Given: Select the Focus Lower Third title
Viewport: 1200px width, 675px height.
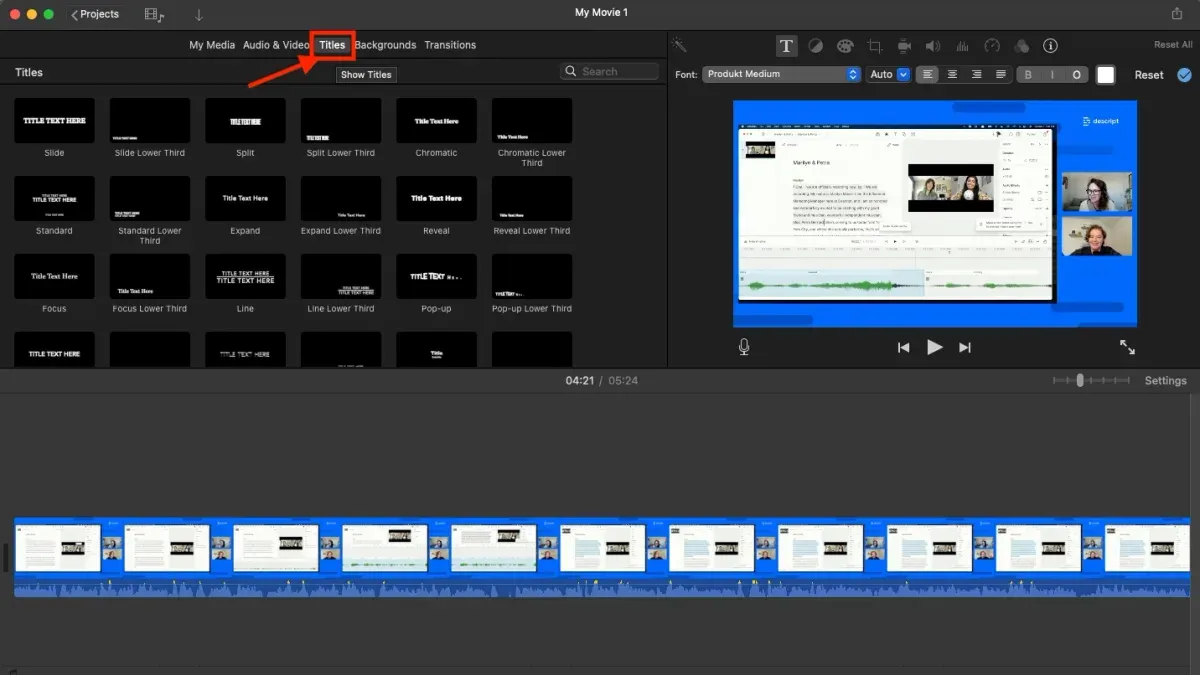Looking at the screenshot, I should (x=150, y=276).
